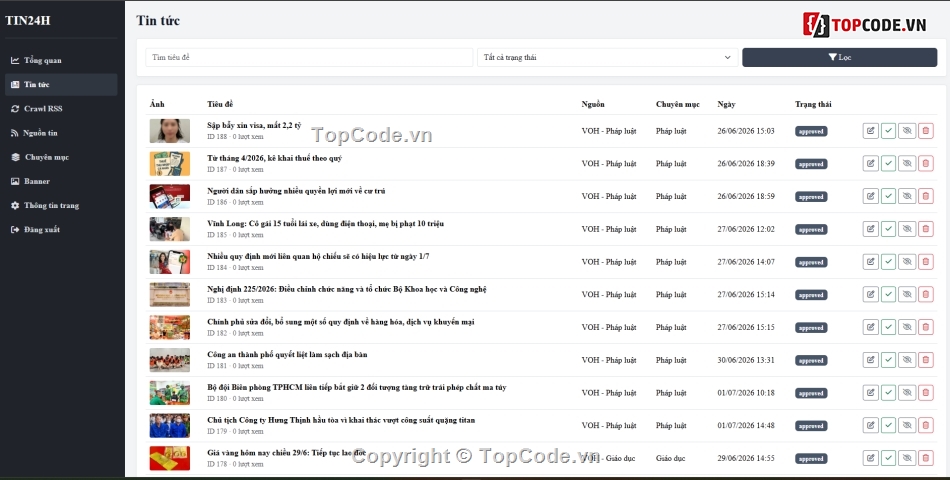Click the date '30/06/2026 13:31'

click(746, 360)
